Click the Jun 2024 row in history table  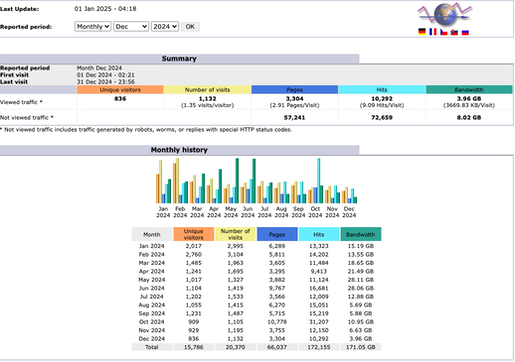(256, 288)
